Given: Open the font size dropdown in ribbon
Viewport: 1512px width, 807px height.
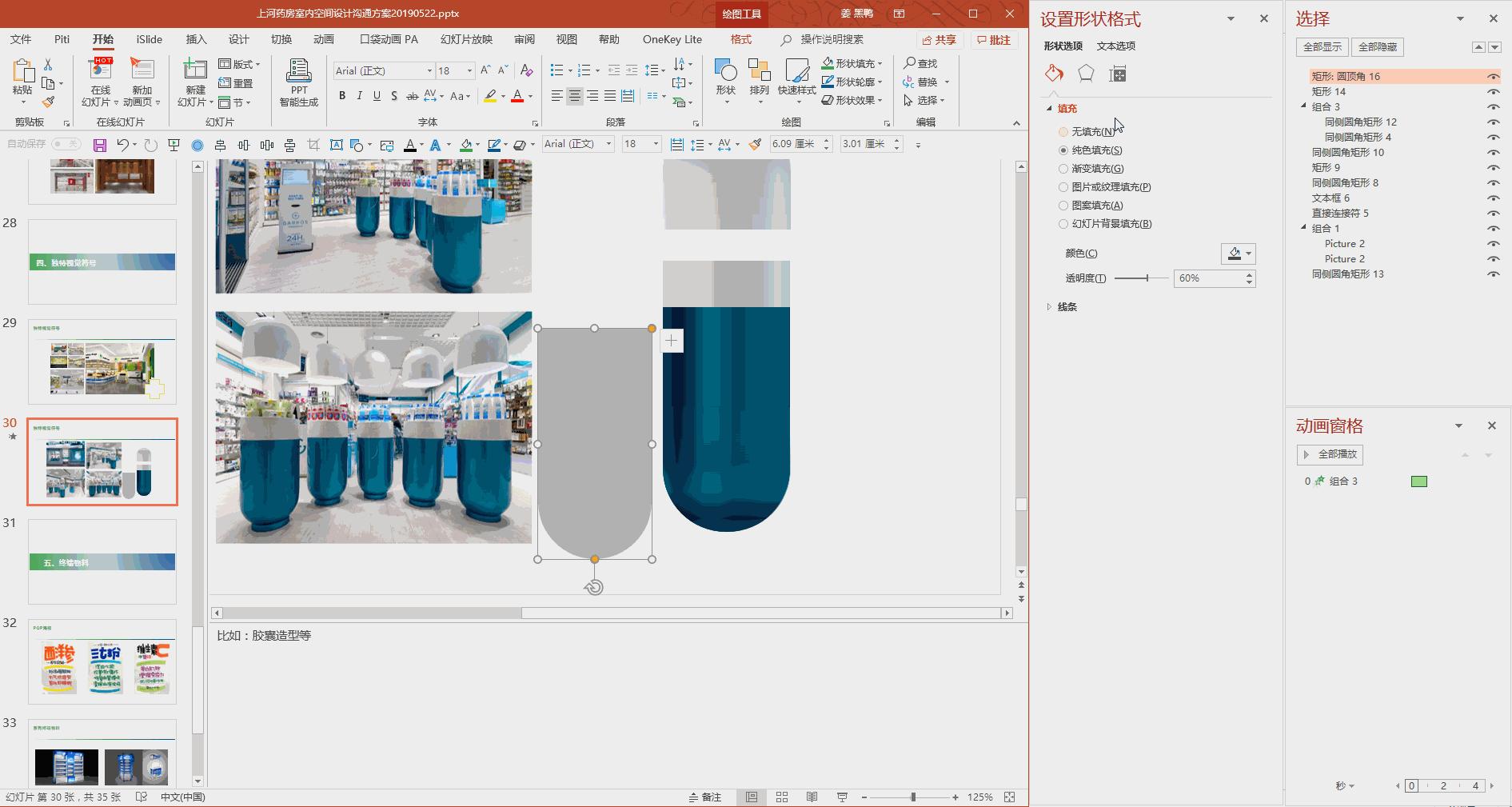Looking at the screenshot, I should [469, 71].
